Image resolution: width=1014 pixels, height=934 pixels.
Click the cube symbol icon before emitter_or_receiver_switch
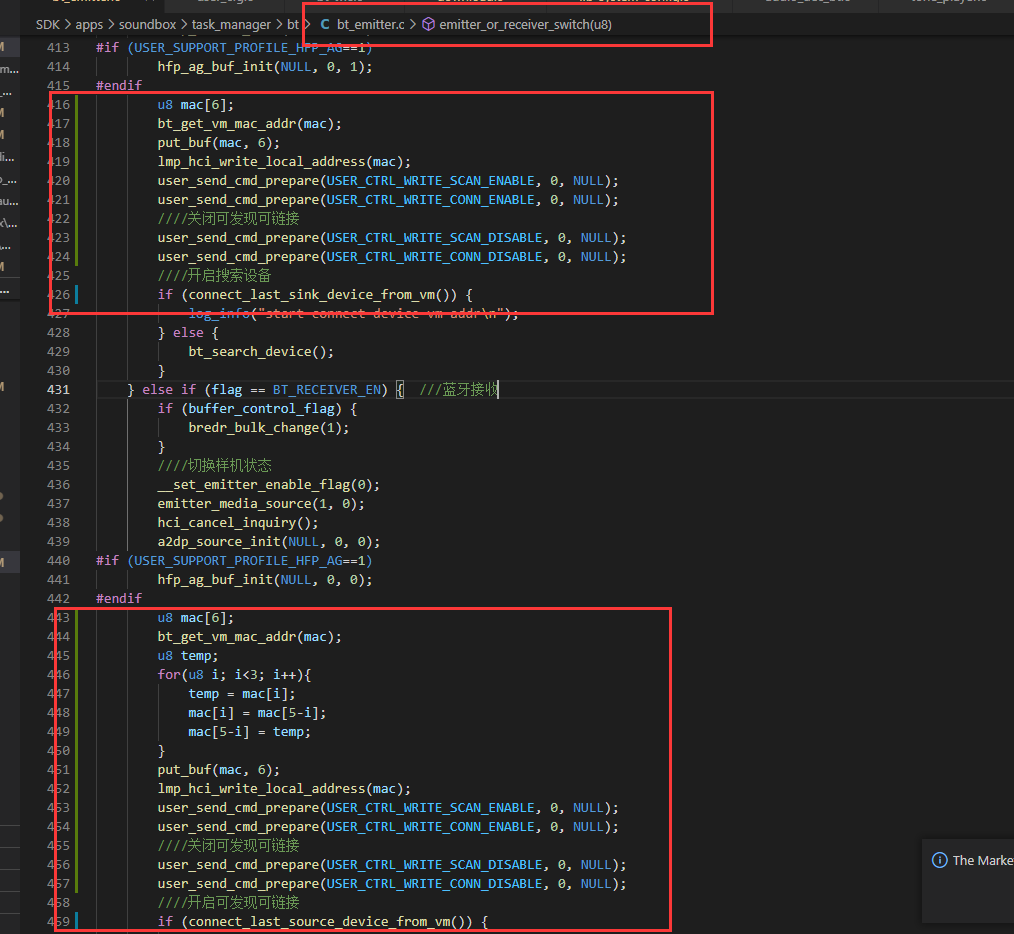pos(428,25)
